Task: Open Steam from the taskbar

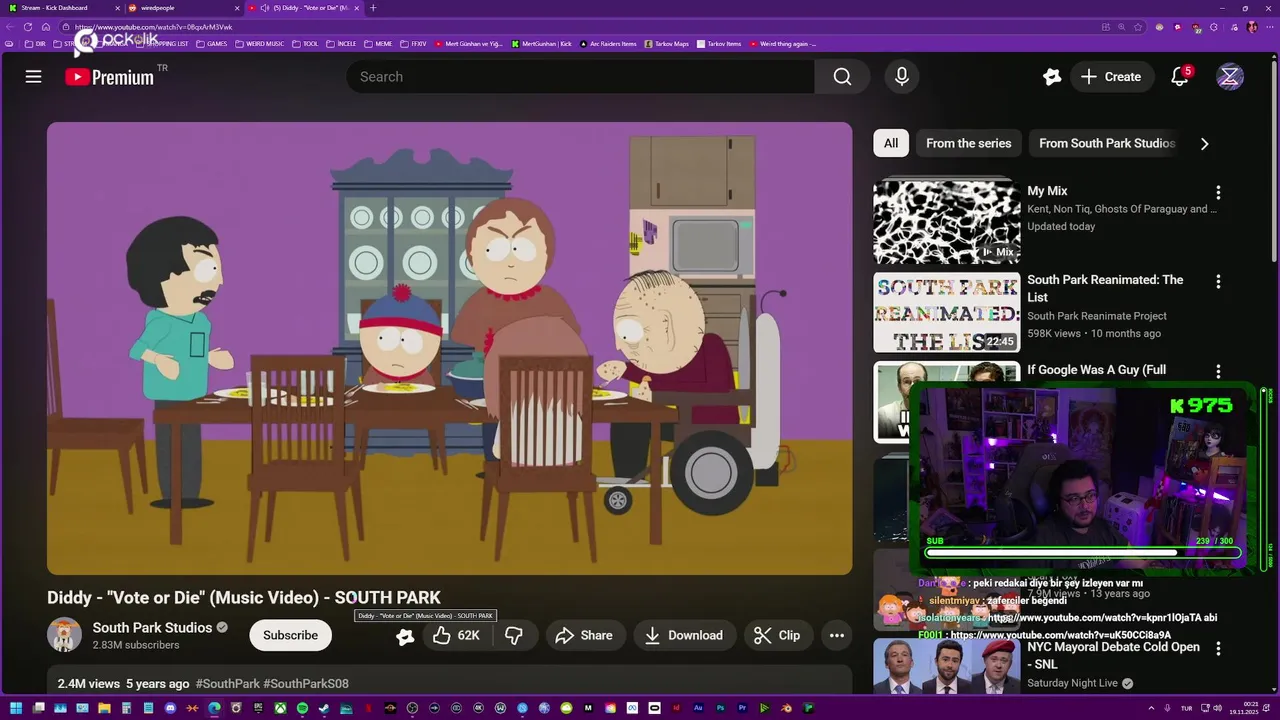Action: point(324,709)
